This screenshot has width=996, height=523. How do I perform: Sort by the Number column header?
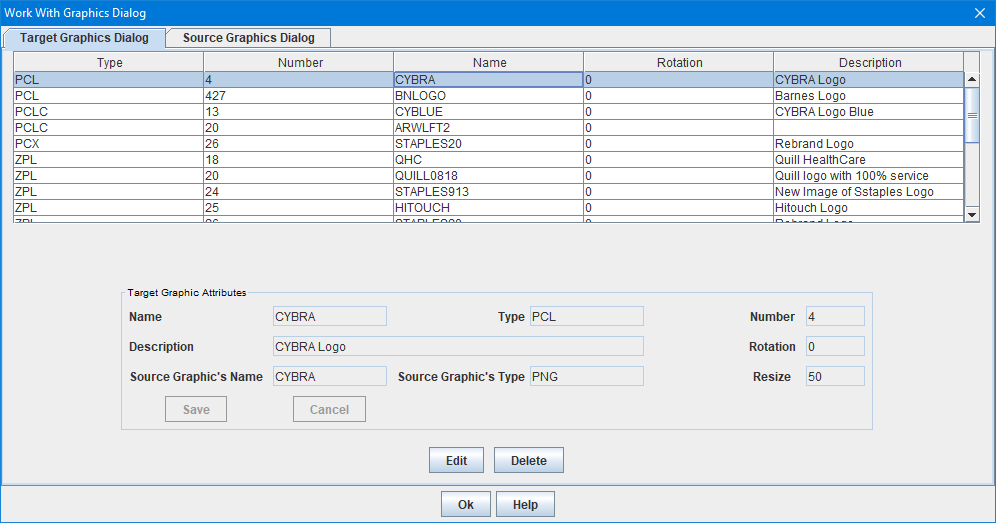click(299, 62)
